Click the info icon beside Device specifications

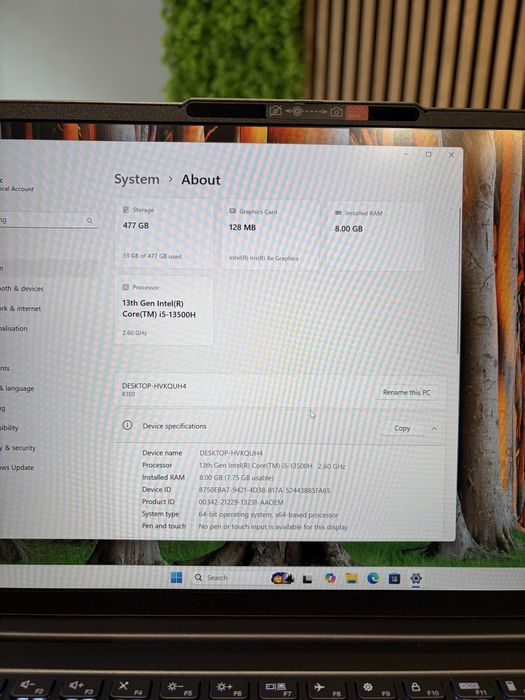[127, 425]
